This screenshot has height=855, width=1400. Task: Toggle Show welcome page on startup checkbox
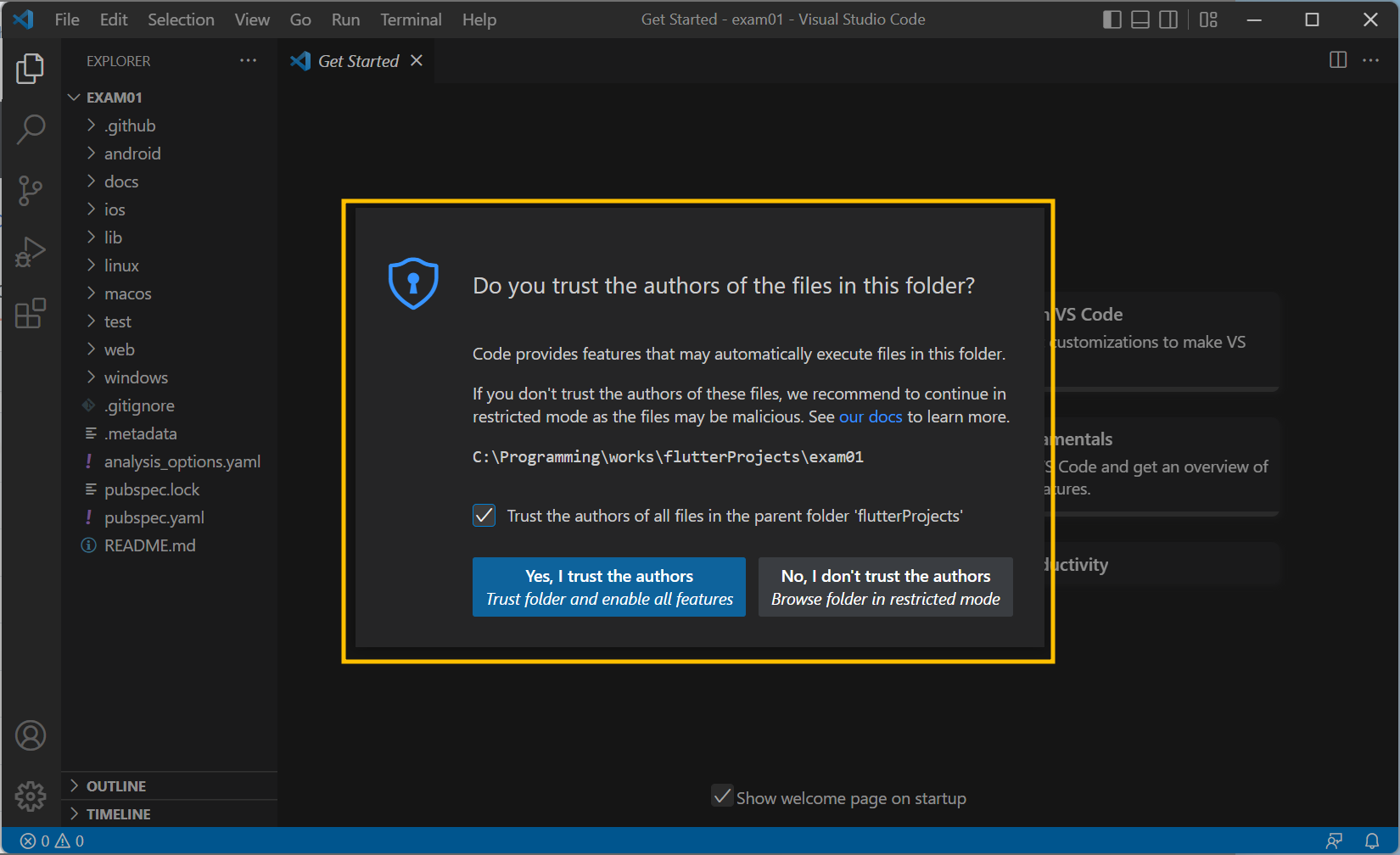(x=722, y=796)
